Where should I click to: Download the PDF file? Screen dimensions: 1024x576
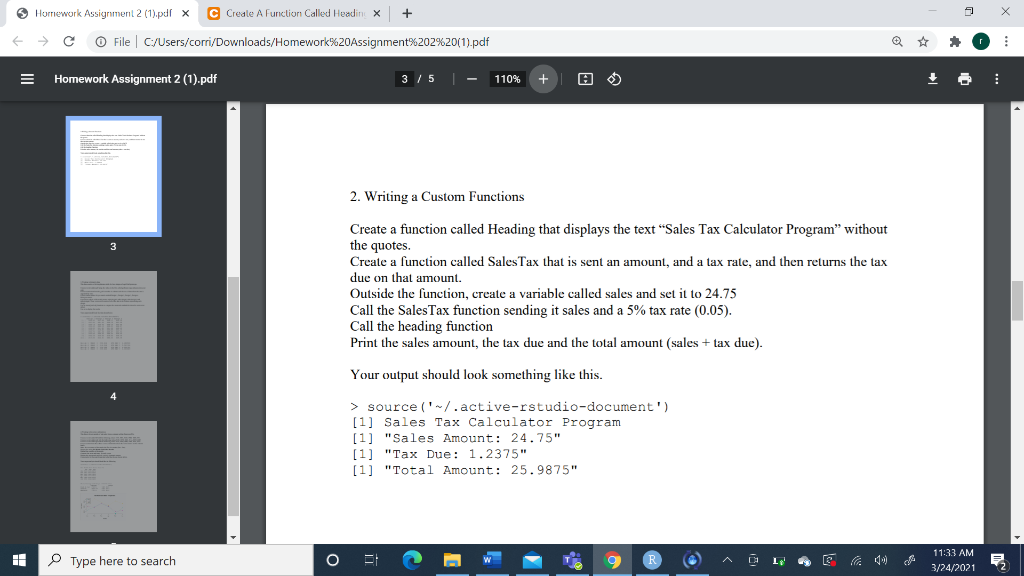tap(933, 79)
